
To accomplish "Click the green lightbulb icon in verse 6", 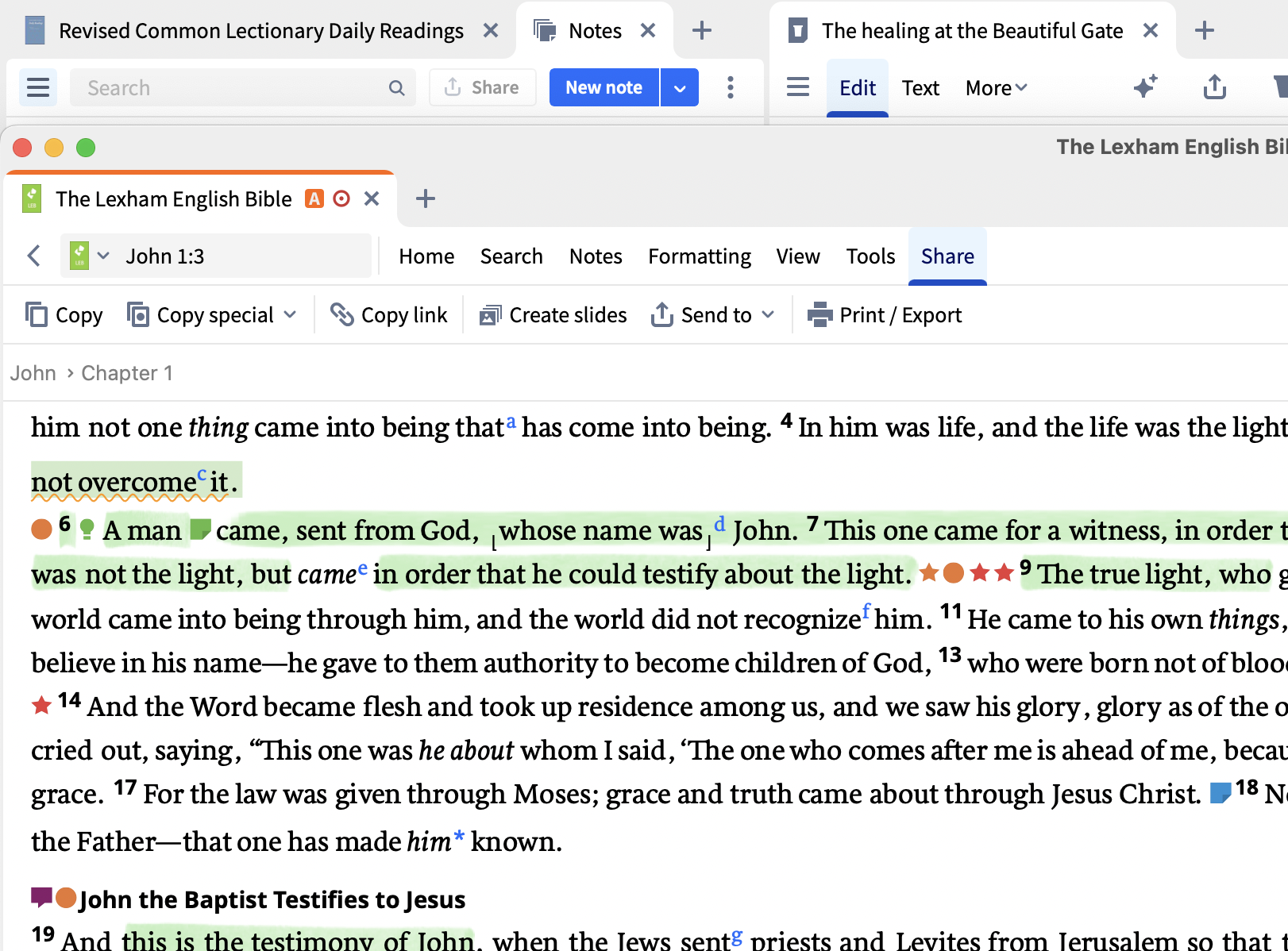I will [x=87, y=529].
